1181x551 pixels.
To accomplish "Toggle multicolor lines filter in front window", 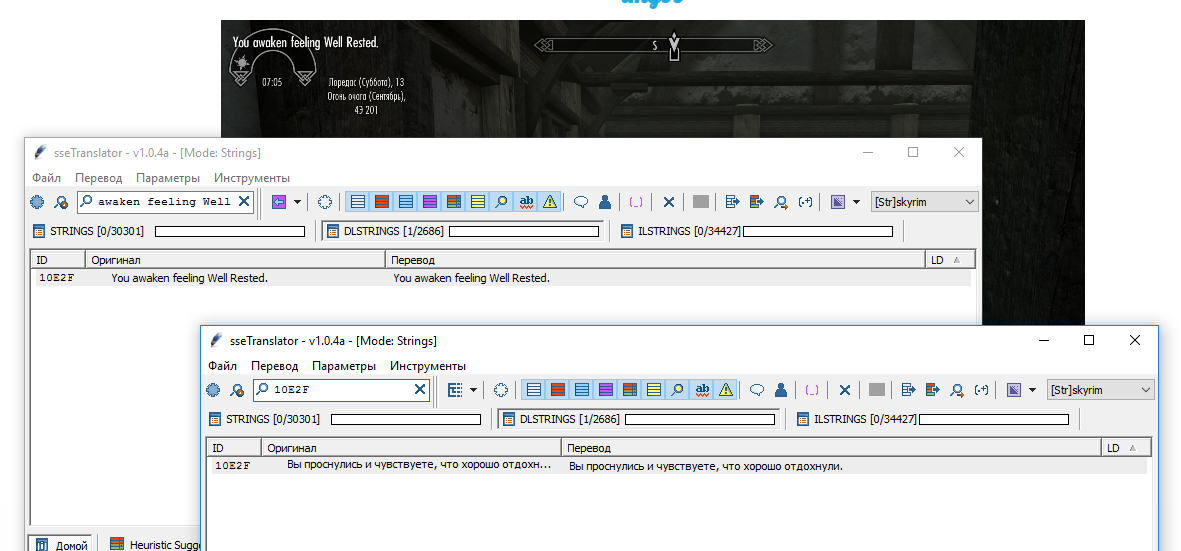I will click(x=630, y=390).
